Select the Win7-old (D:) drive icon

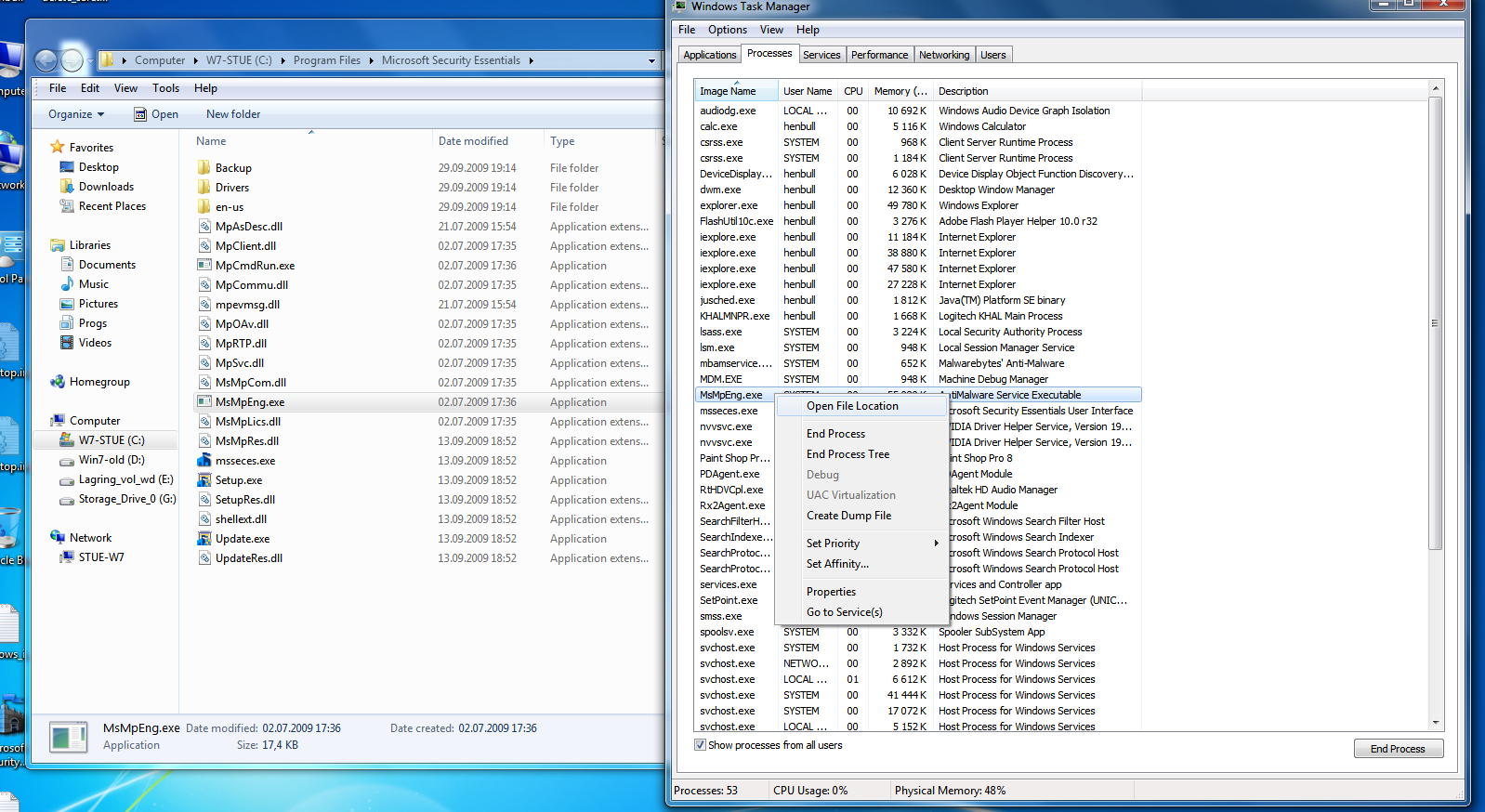tap(67, 460)
